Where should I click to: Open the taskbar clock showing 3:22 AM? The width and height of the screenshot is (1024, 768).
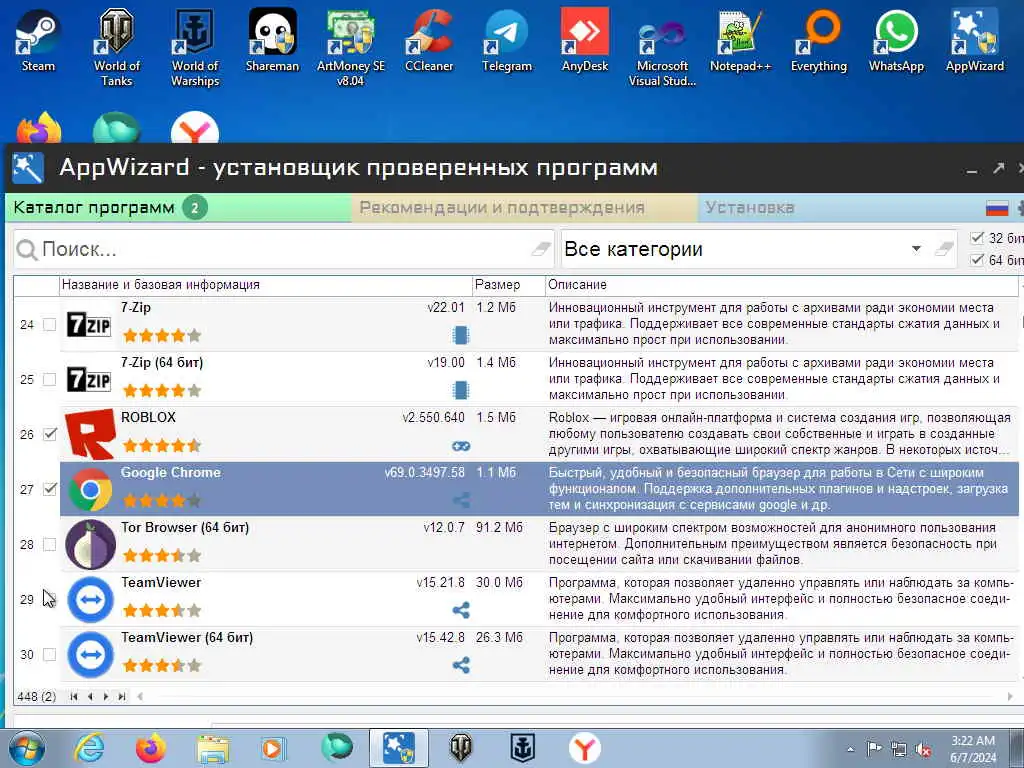(x=973, y=749)
